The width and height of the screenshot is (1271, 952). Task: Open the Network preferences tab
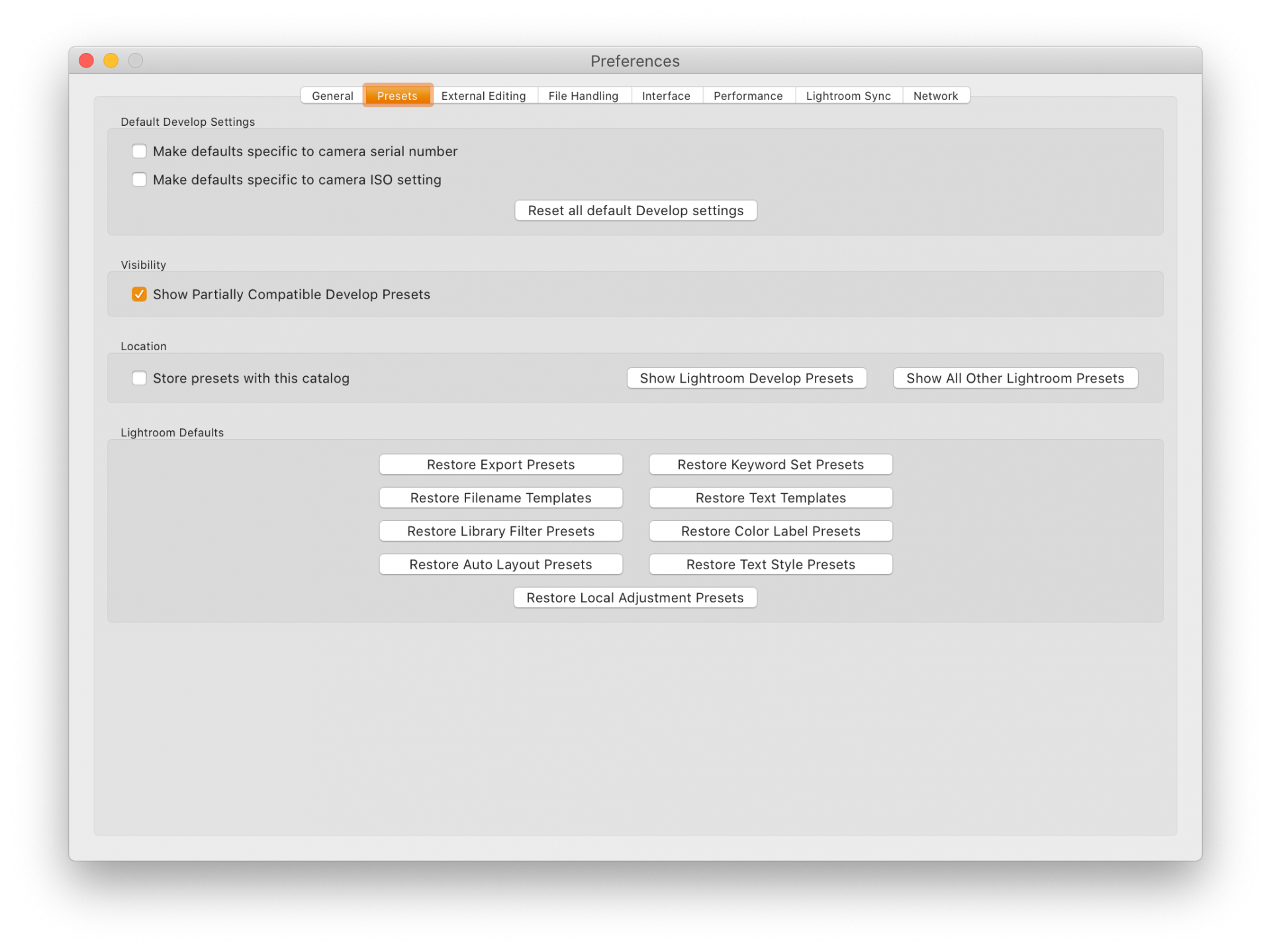click(x=935, y=95)
